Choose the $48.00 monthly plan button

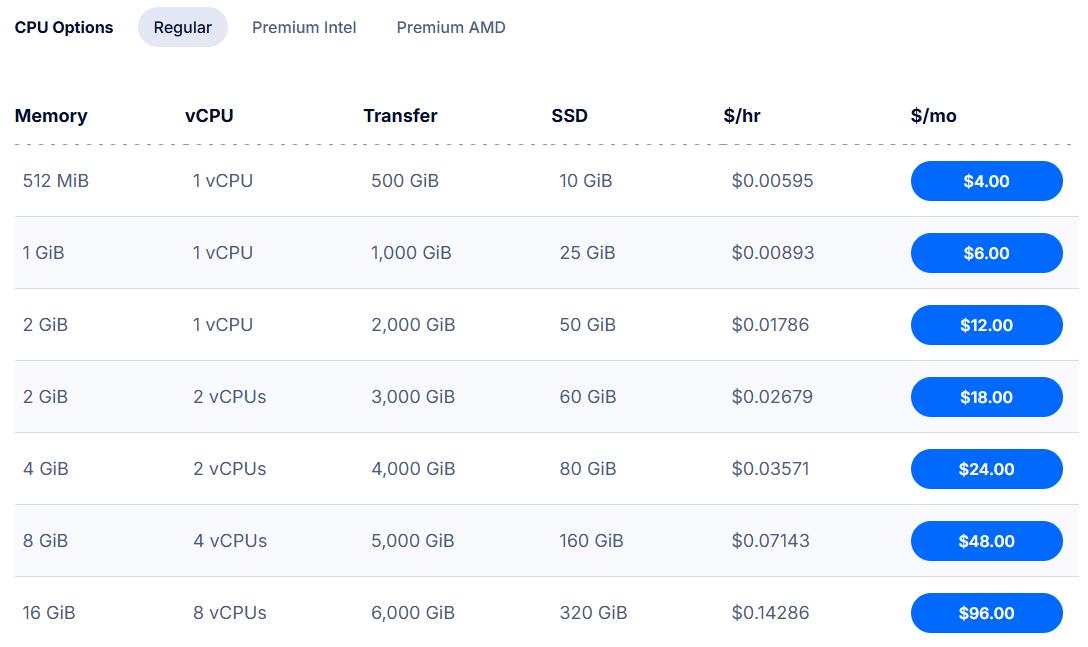coord(986,541)
